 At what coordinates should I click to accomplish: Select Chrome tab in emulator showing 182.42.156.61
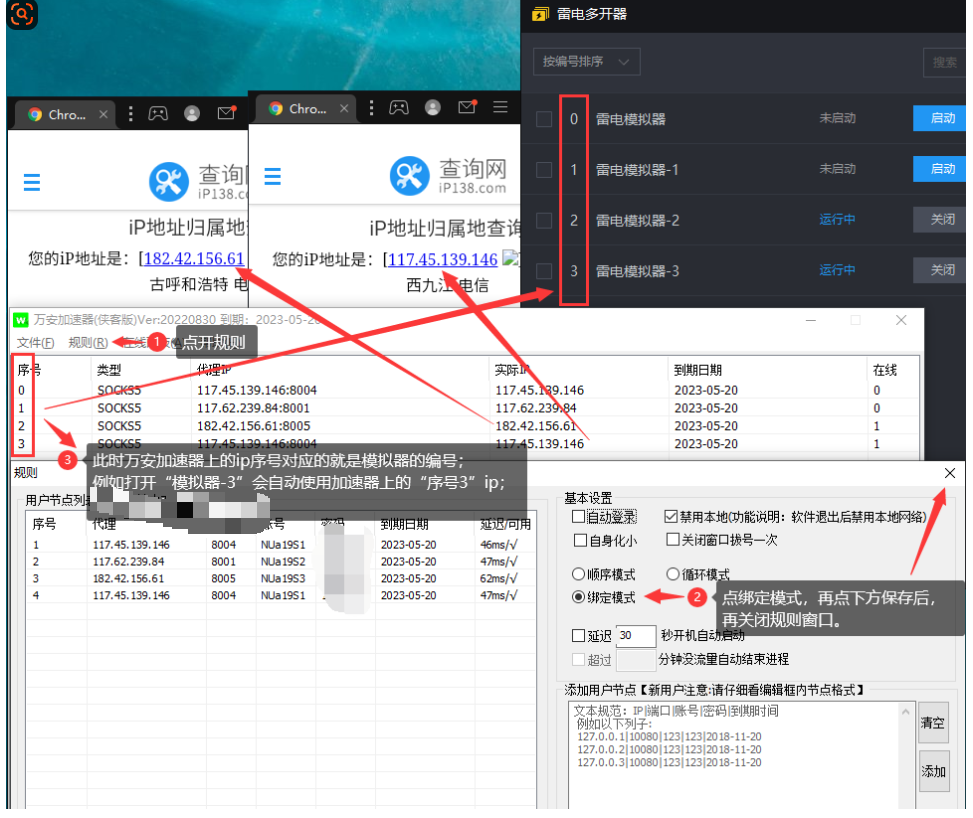65,114
